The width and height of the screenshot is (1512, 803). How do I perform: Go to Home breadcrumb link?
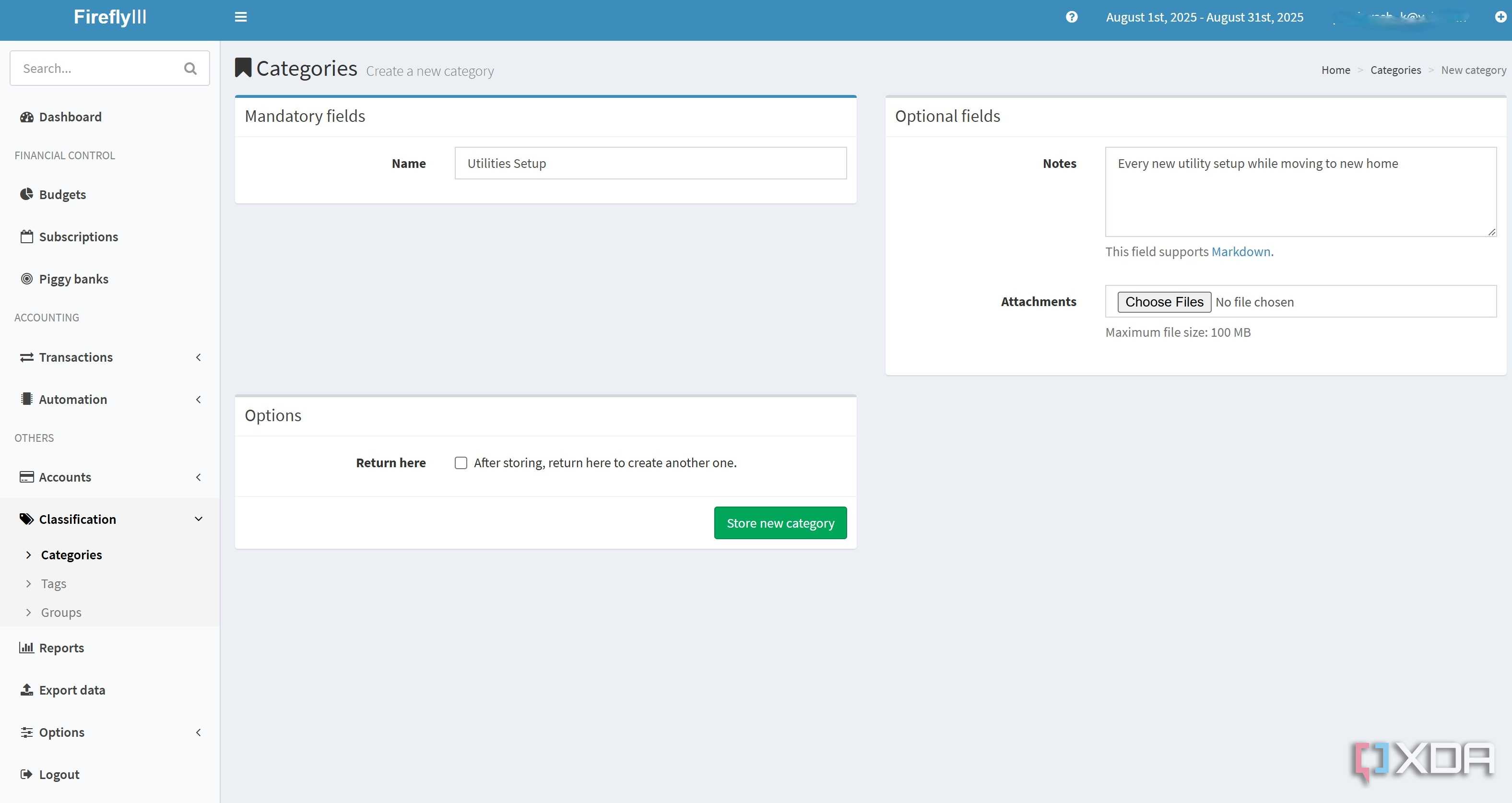pyautogui.click(x=1335, y=70)
